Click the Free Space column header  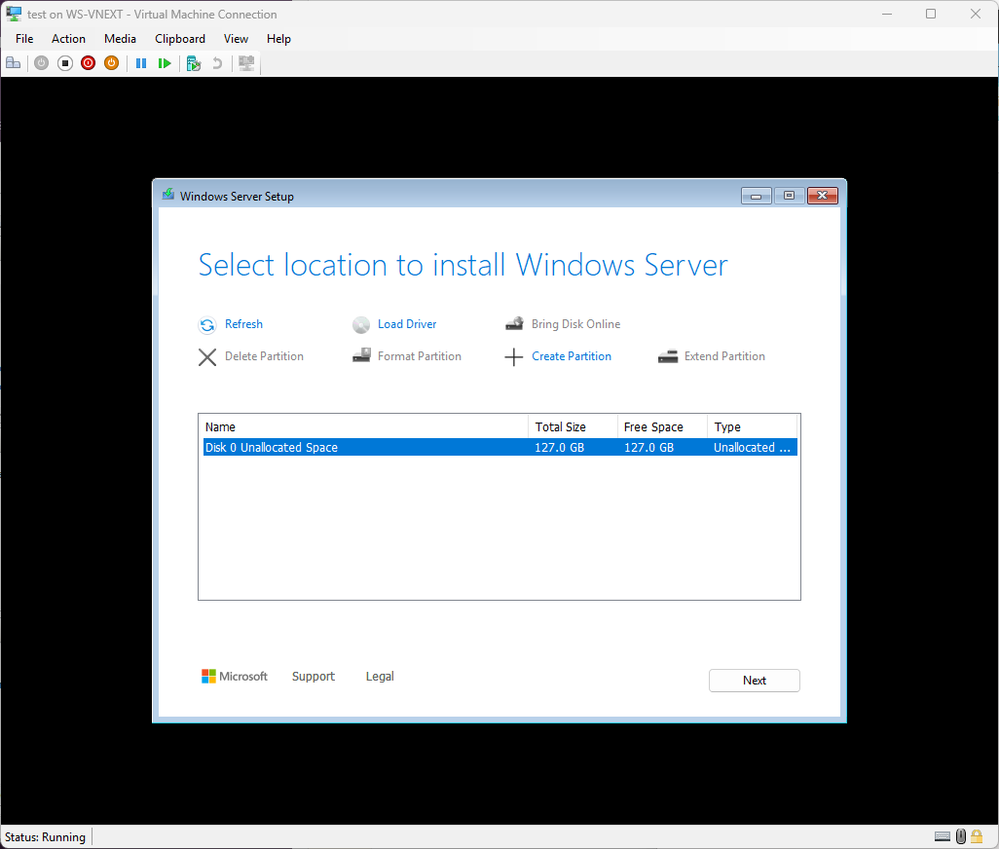[663, 427]
